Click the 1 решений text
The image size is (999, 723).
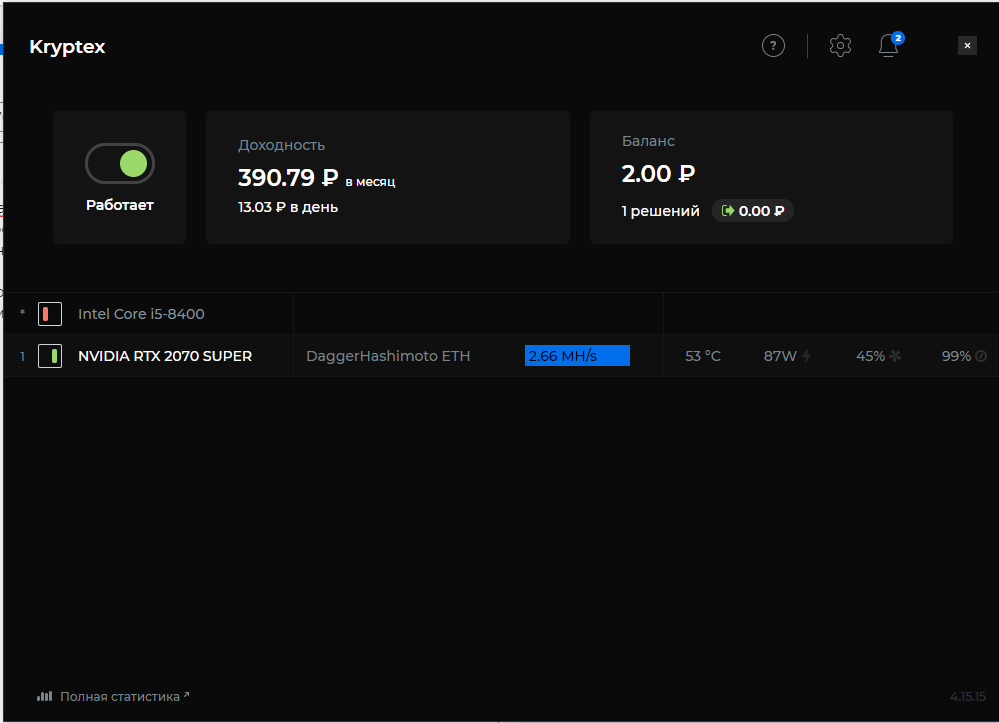click(x=660, y=211)
